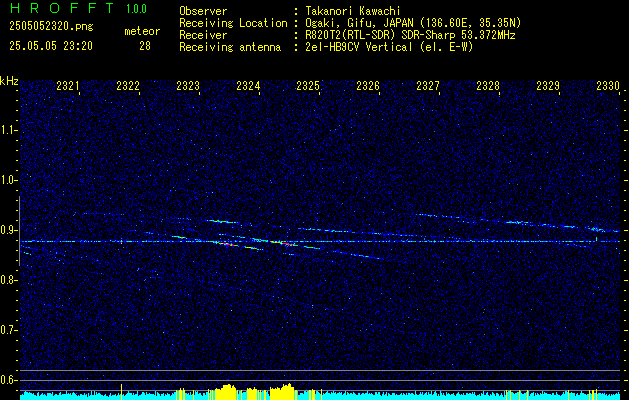Click the 'meteor' count label
The width and height of the screenshot is (629, 400).
click(142, 31)
